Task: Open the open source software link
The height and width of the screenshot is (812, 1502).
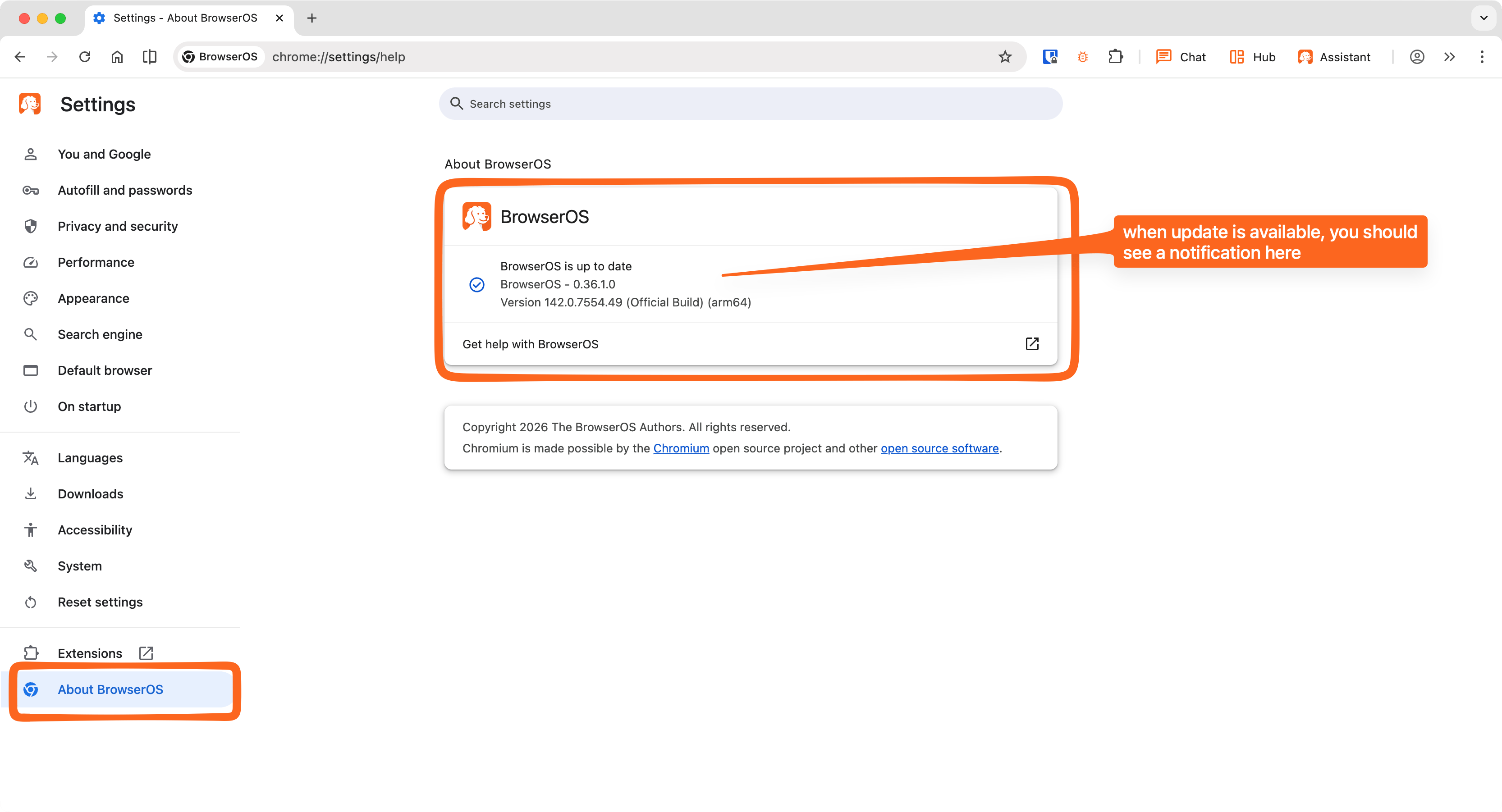Action: (939, 448)
